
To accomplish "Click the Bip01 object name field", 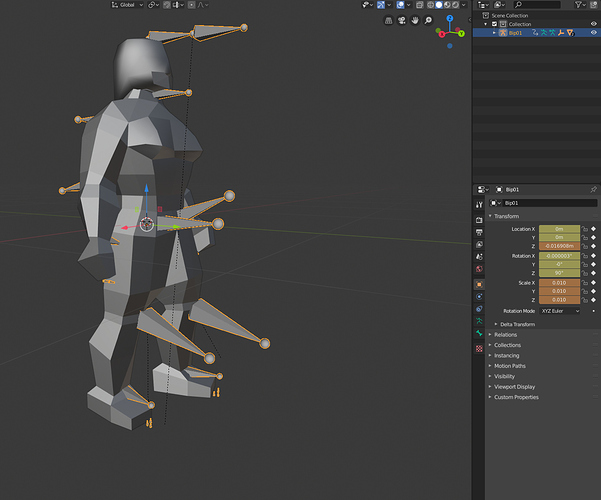I will (x=540, y=202).
